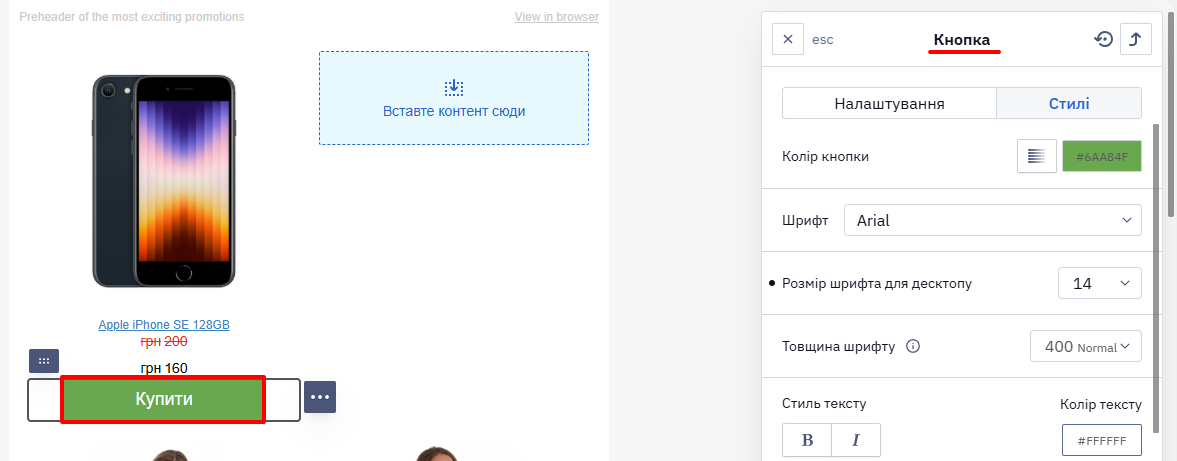Click the info icon beside Товщина шрифту
Image resolution: width=1177 pixels, height=461 pixels.
[913, 347]
